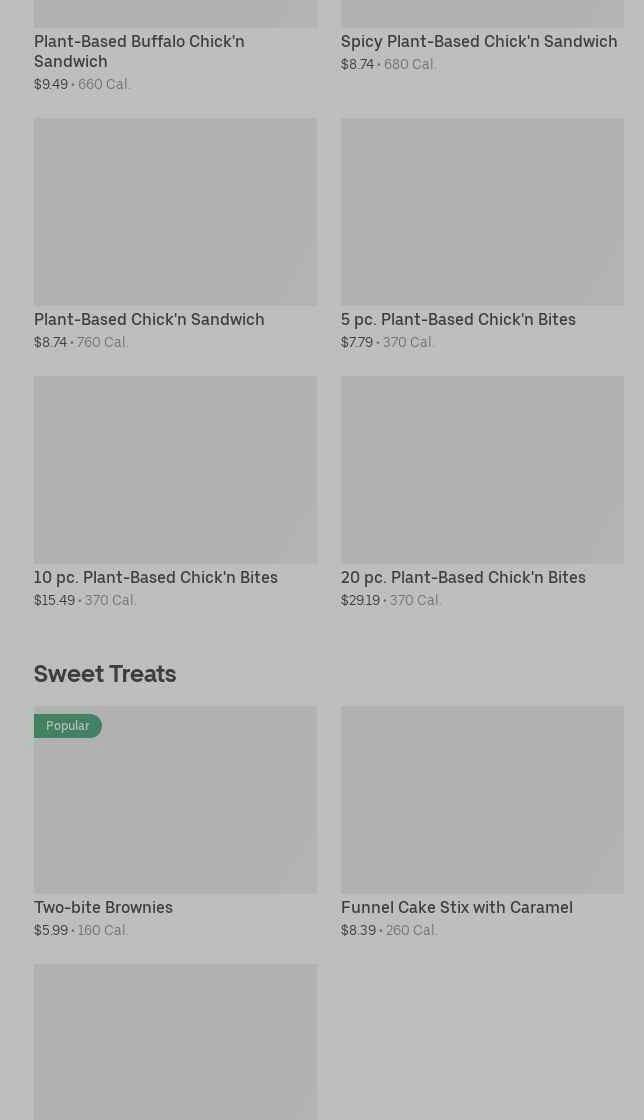Click Plant-Based Chick'n Sandwich image placeholder
This screenshot has height=1120, width=644.
(x=175, y=211)
